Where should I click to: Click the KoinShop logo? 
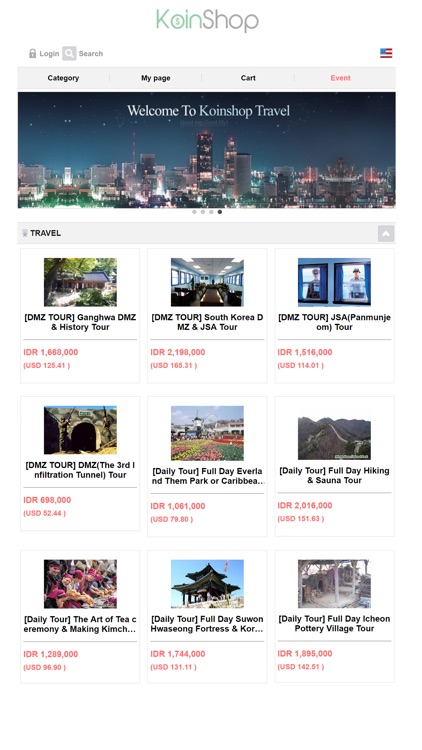tap(207, 20)
